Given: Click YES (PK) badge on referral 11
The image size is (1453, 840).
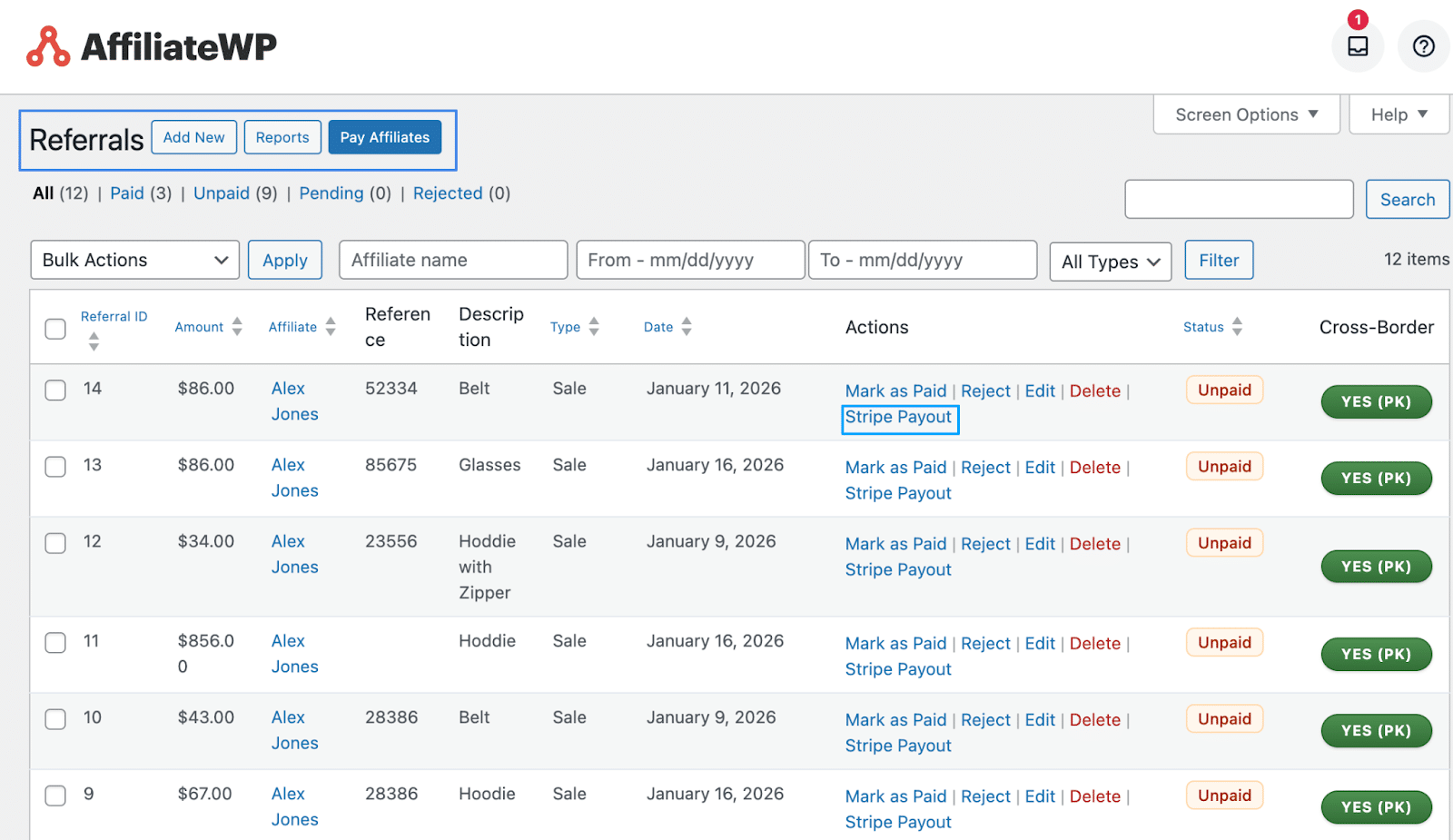Looking at the screenshot, I should click(x=1376, y=655).
